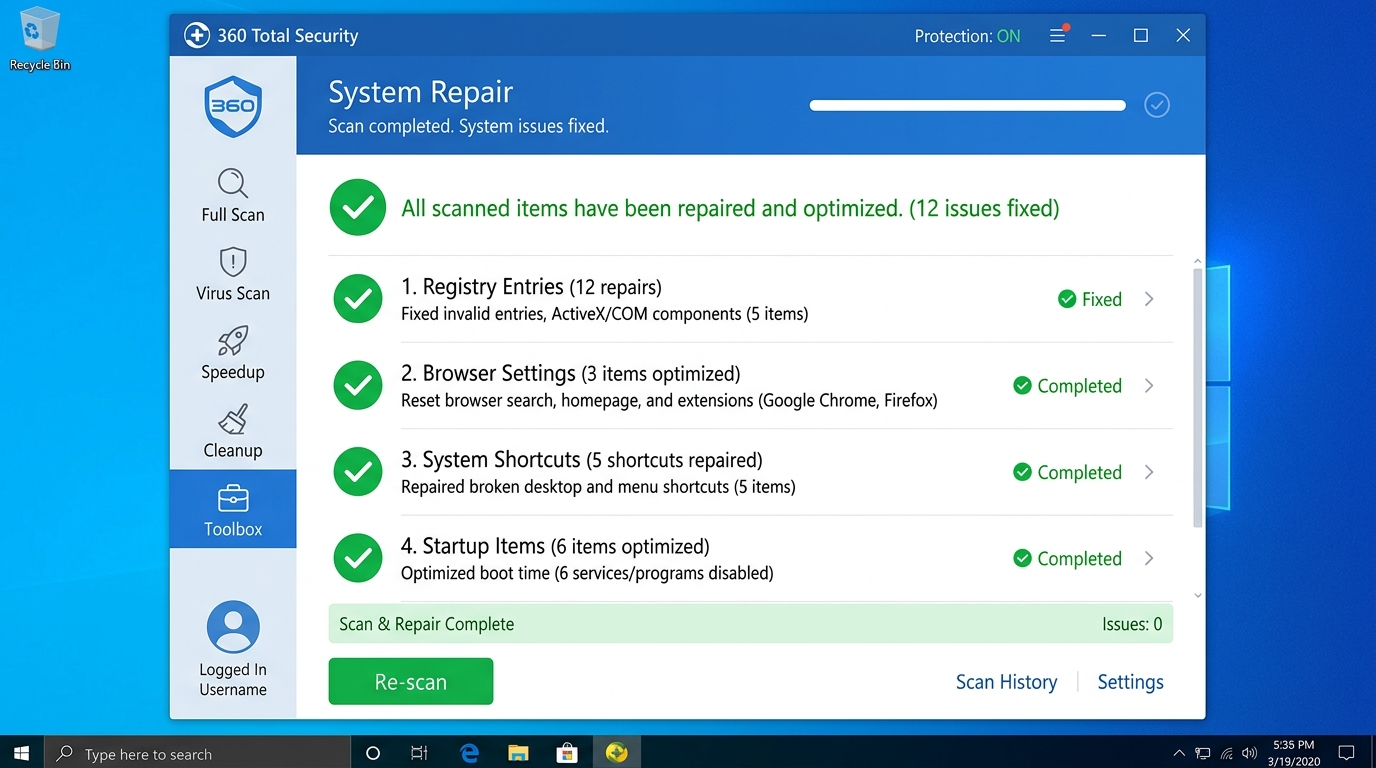
Task: Open the Full Scan tool
Action: pyautogui.click(x=232, y=193)
